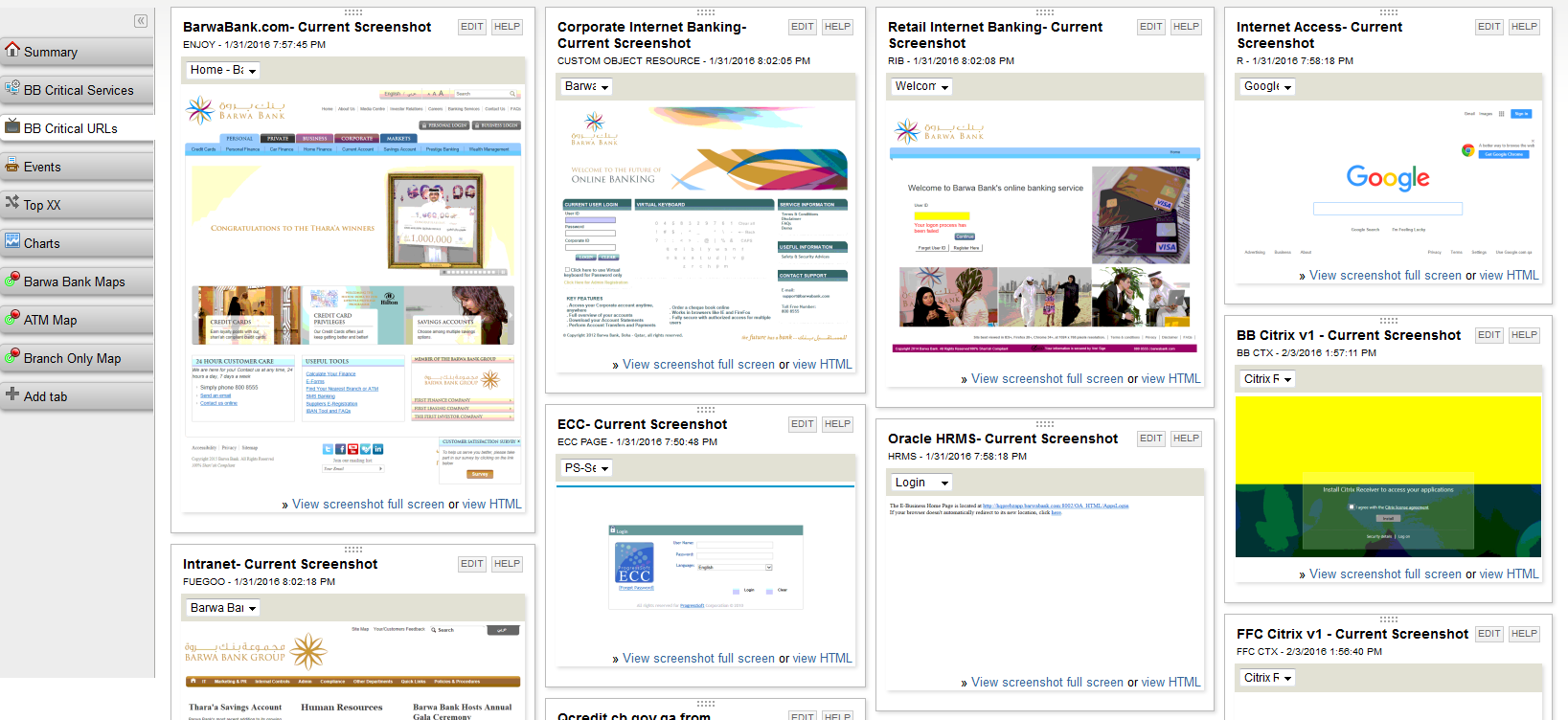Image resolution: width=1568 pixels, height=720 pixels.
Task: Open the Login dropdown in Oracle HRMS widget
Action: click(920, 483)
